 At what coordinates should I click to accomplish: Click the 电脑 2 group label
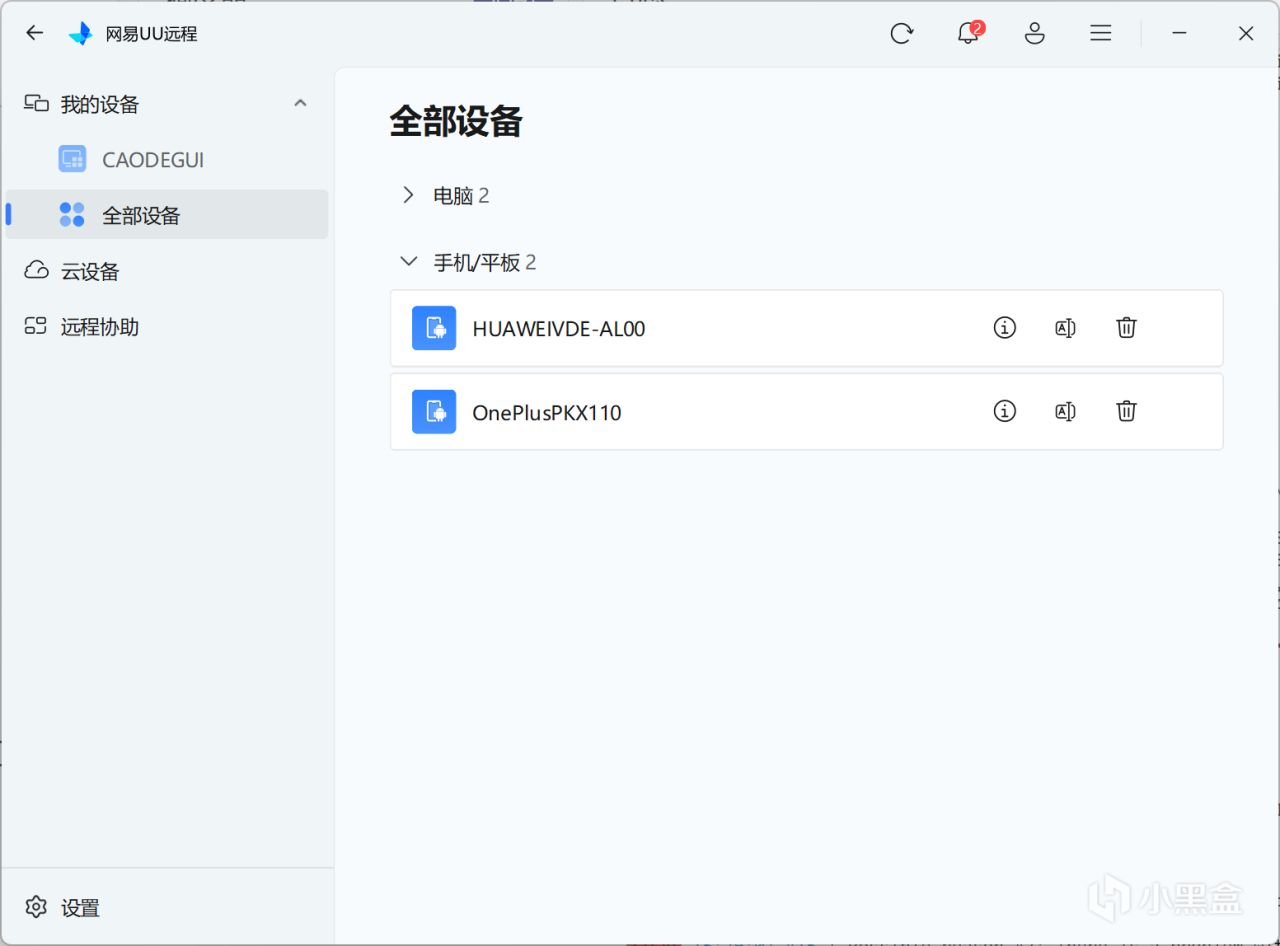(x=461, y=195)
